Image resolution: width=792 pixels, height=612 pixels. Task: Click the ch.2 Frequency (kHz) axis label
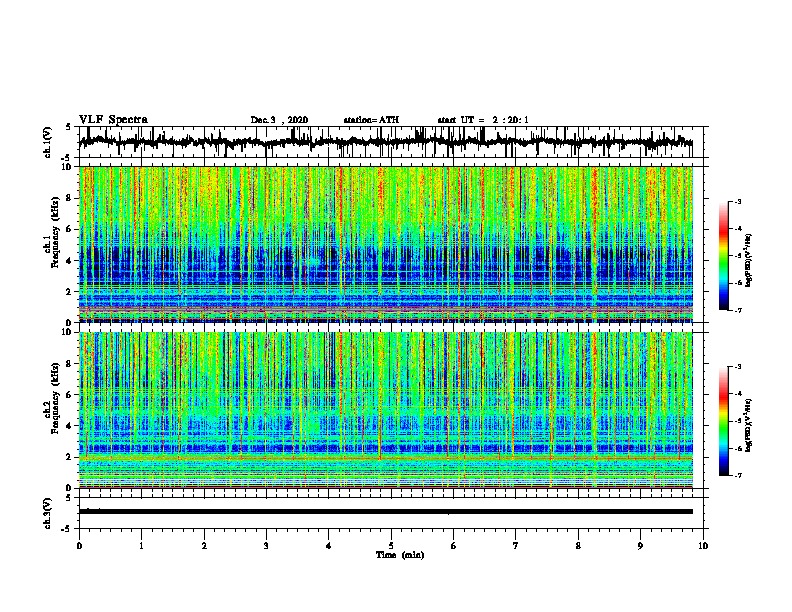(x=52, y=398)
